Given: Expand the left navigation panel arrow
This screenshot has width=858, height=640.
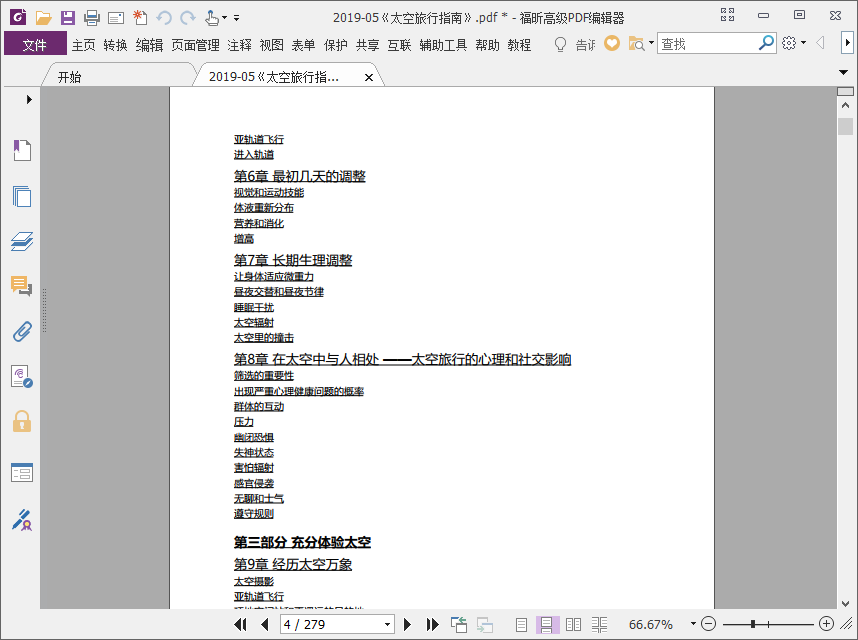Looking at the screenshot, I should (29, 100).
